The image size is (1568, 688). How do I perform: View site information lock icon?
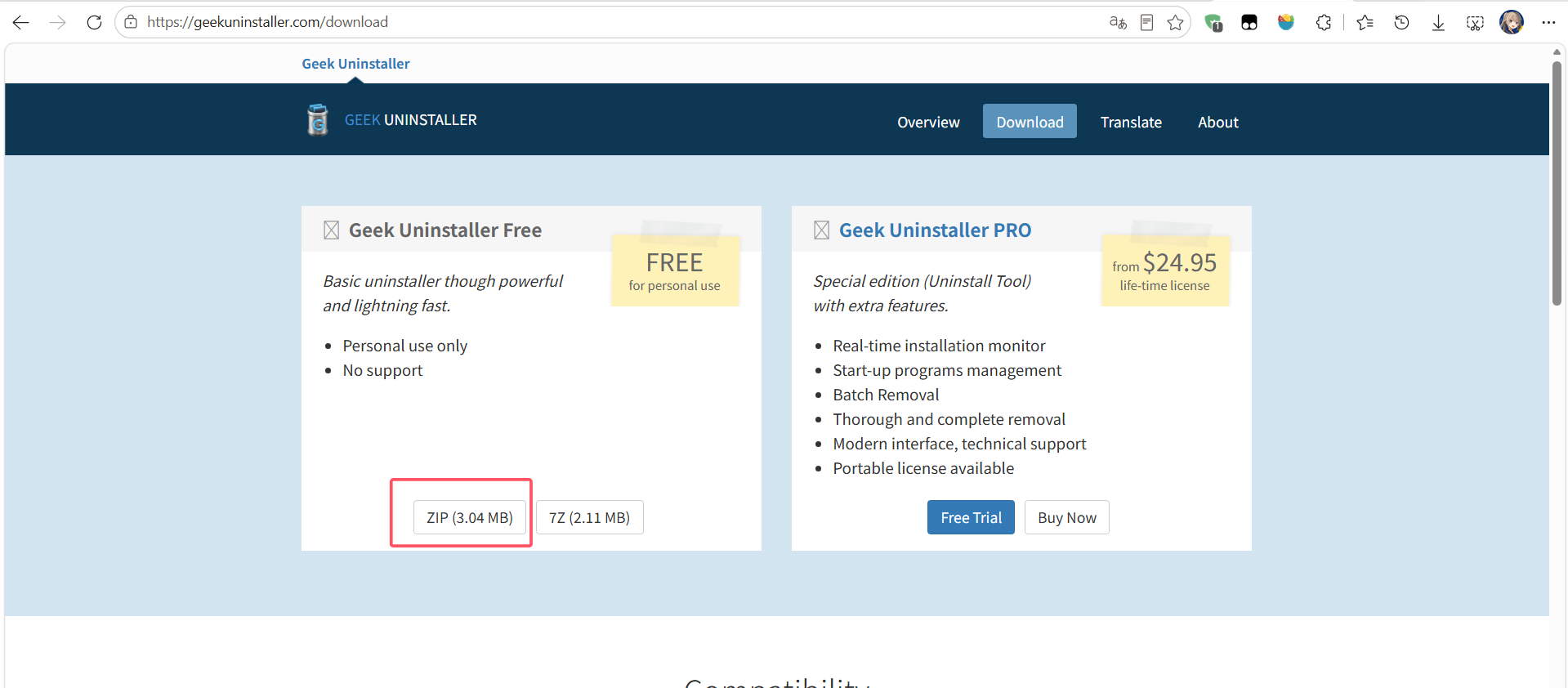click(x=131, y=22)
